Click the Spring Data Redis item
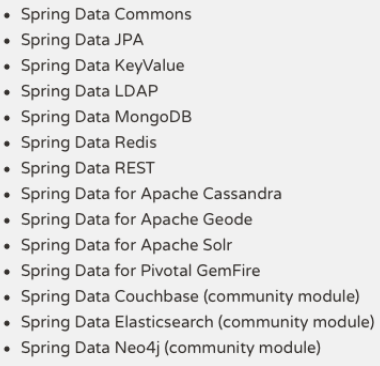This screenshot has height=366, width=380. [89, 143]
